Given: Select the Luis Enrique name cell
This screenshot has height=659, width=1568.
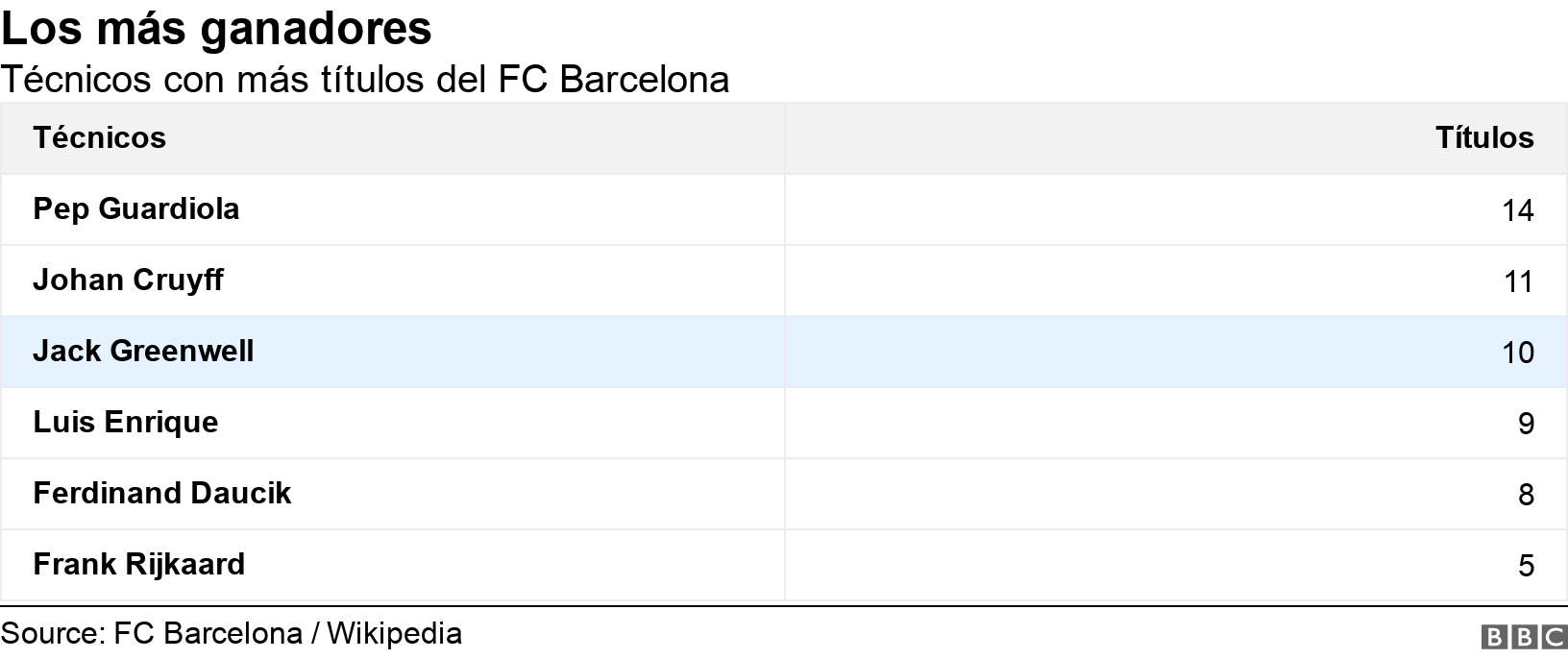Looking at the screenshot, I should pos(126,423).
